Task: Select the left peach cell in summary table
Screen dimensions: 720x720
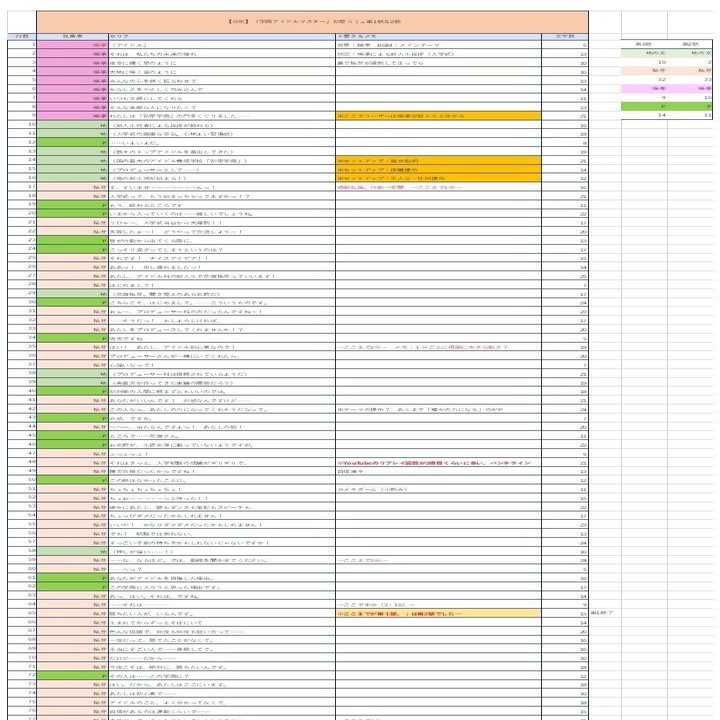Action: pyautogui.click(x=644, y=71)
